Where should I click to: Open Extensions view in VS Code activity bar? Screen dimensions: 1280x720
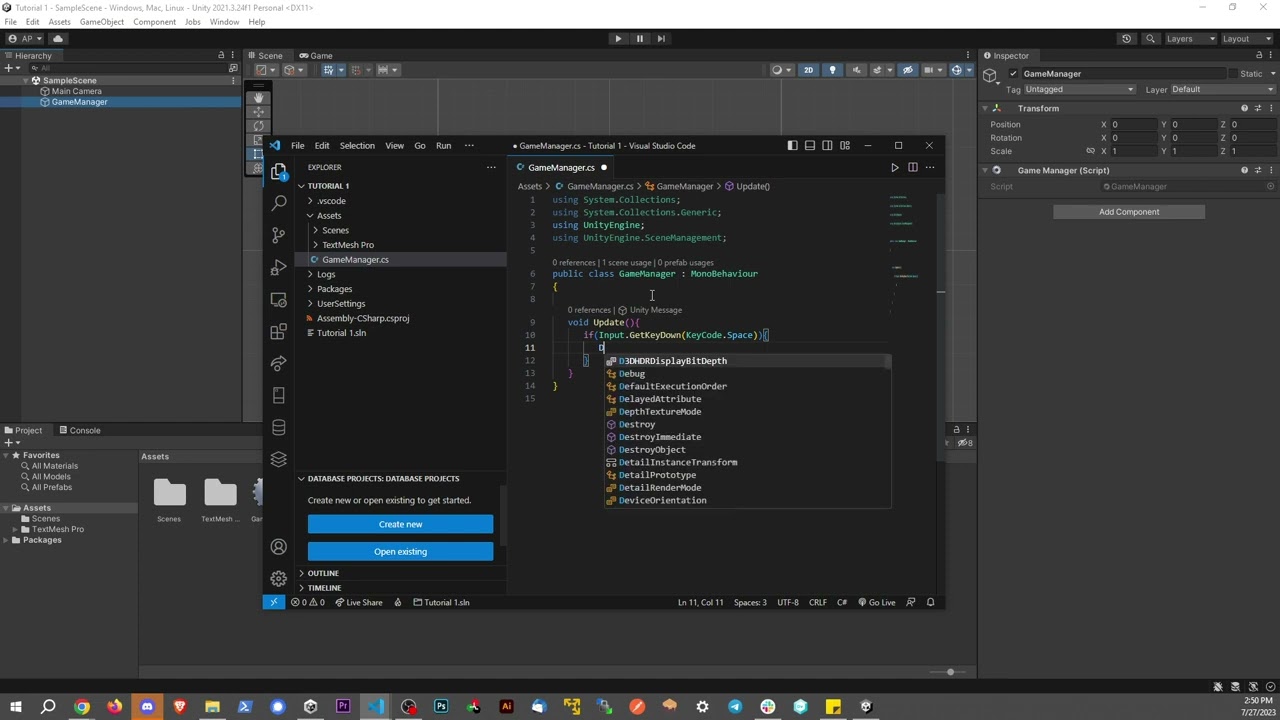278,331
